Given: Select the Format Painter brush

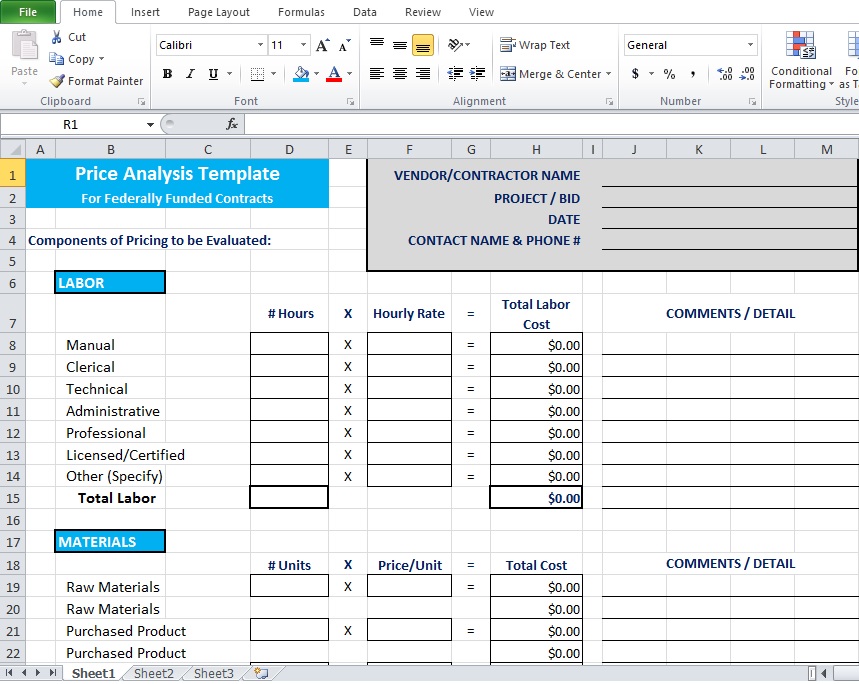Looking at the screenshot, I should (57, 81).
